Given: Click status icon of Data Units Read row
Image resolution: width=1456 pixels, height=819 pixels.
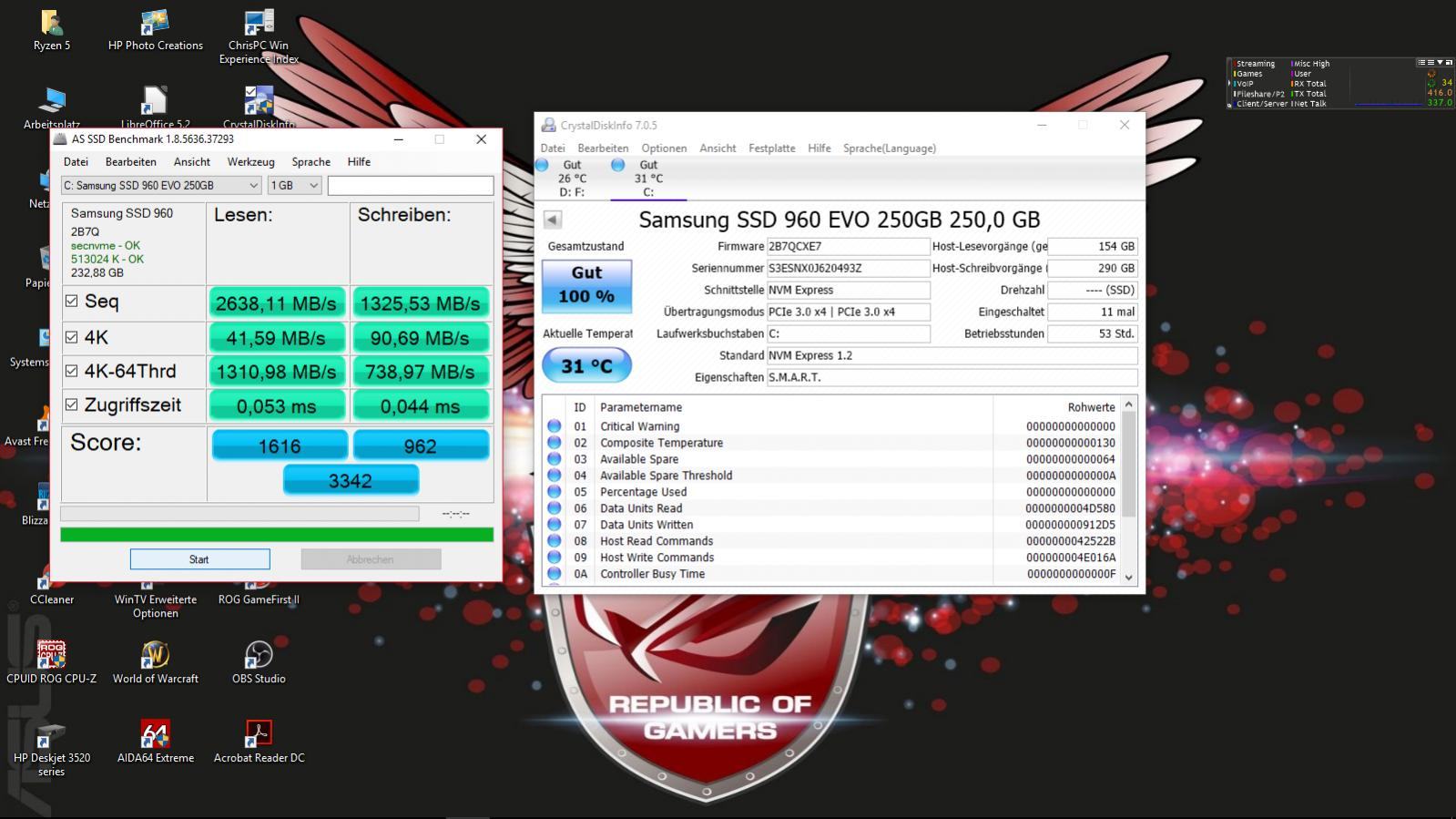Looking at the screenshot, I should (x=554, y=508).
